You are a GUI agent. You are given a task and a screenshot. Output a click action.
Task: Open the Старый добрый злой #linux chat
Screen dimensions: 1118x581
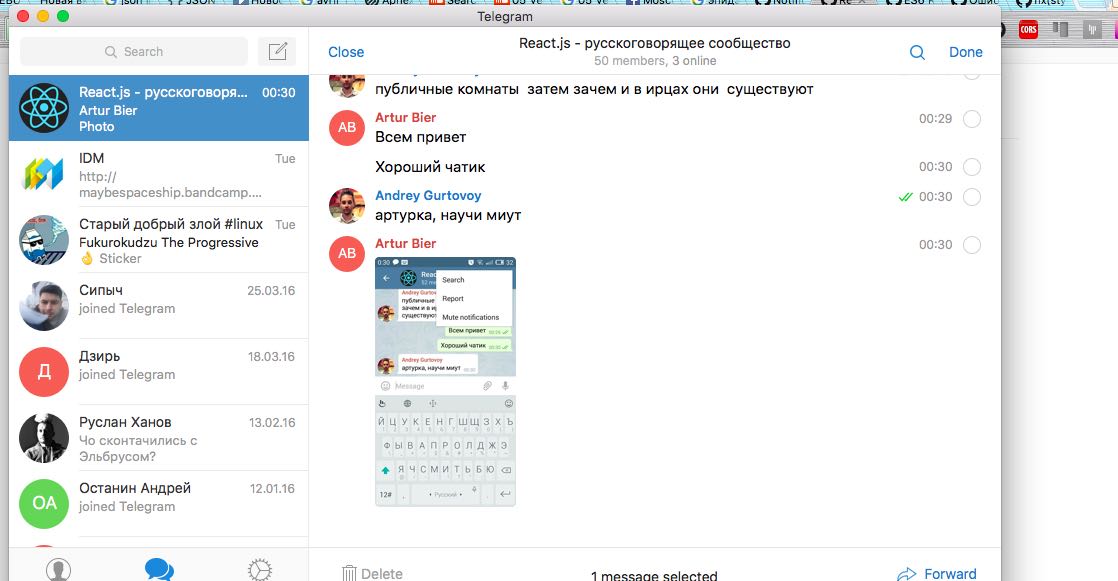[x=159, y=240]
